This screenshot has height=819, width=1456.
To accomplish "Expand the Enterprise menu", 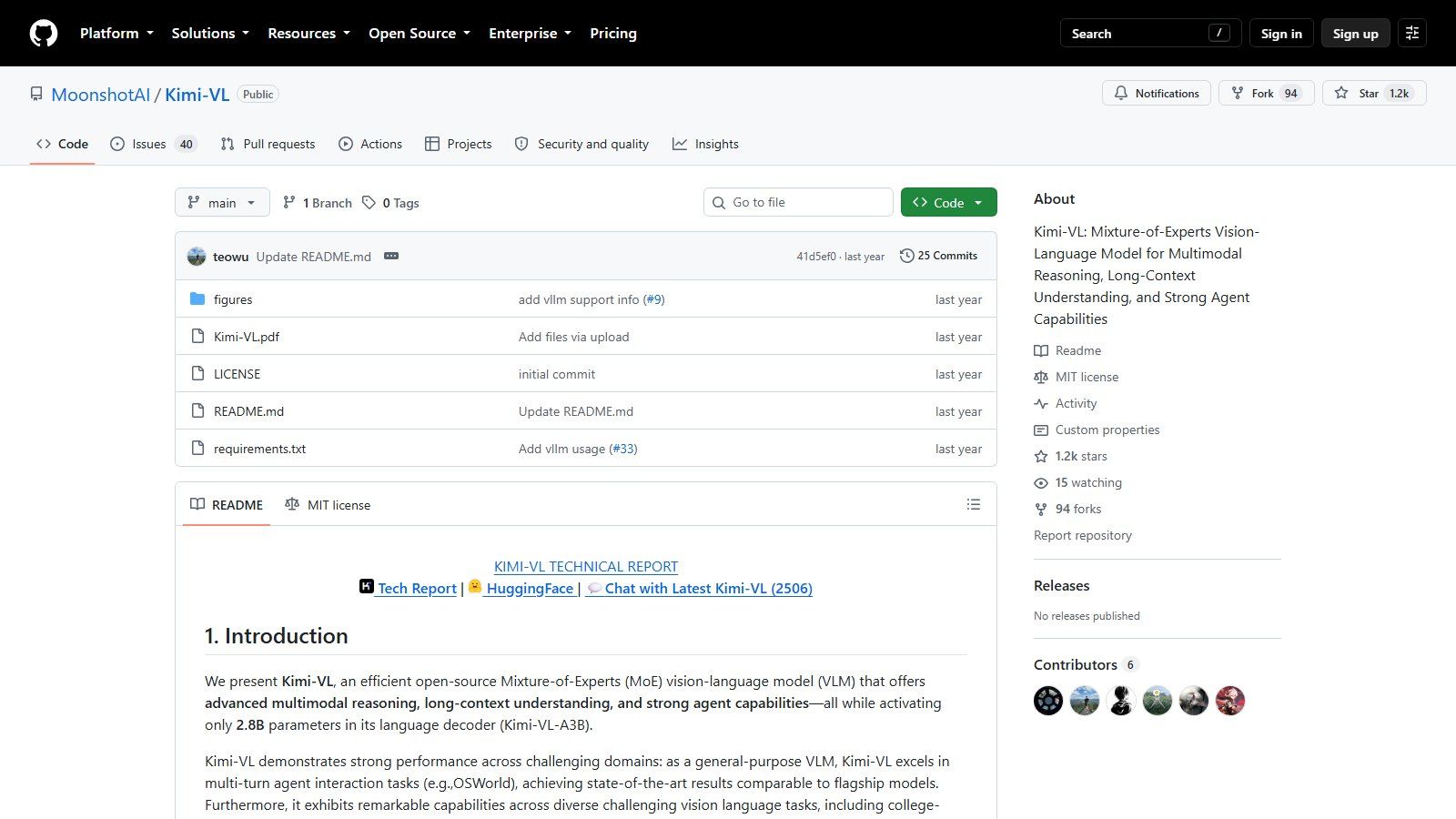I will [530, 34].
